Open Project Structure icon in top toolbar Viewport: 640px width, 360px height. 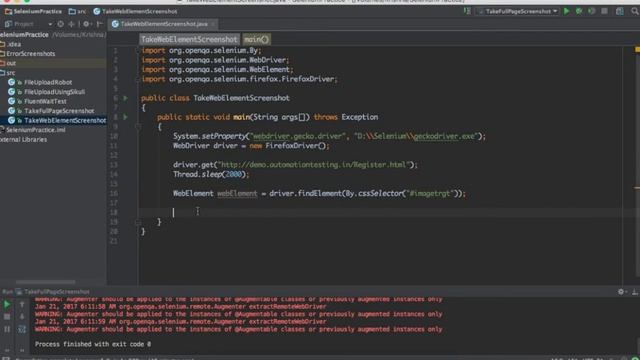[x=620, y=11]
